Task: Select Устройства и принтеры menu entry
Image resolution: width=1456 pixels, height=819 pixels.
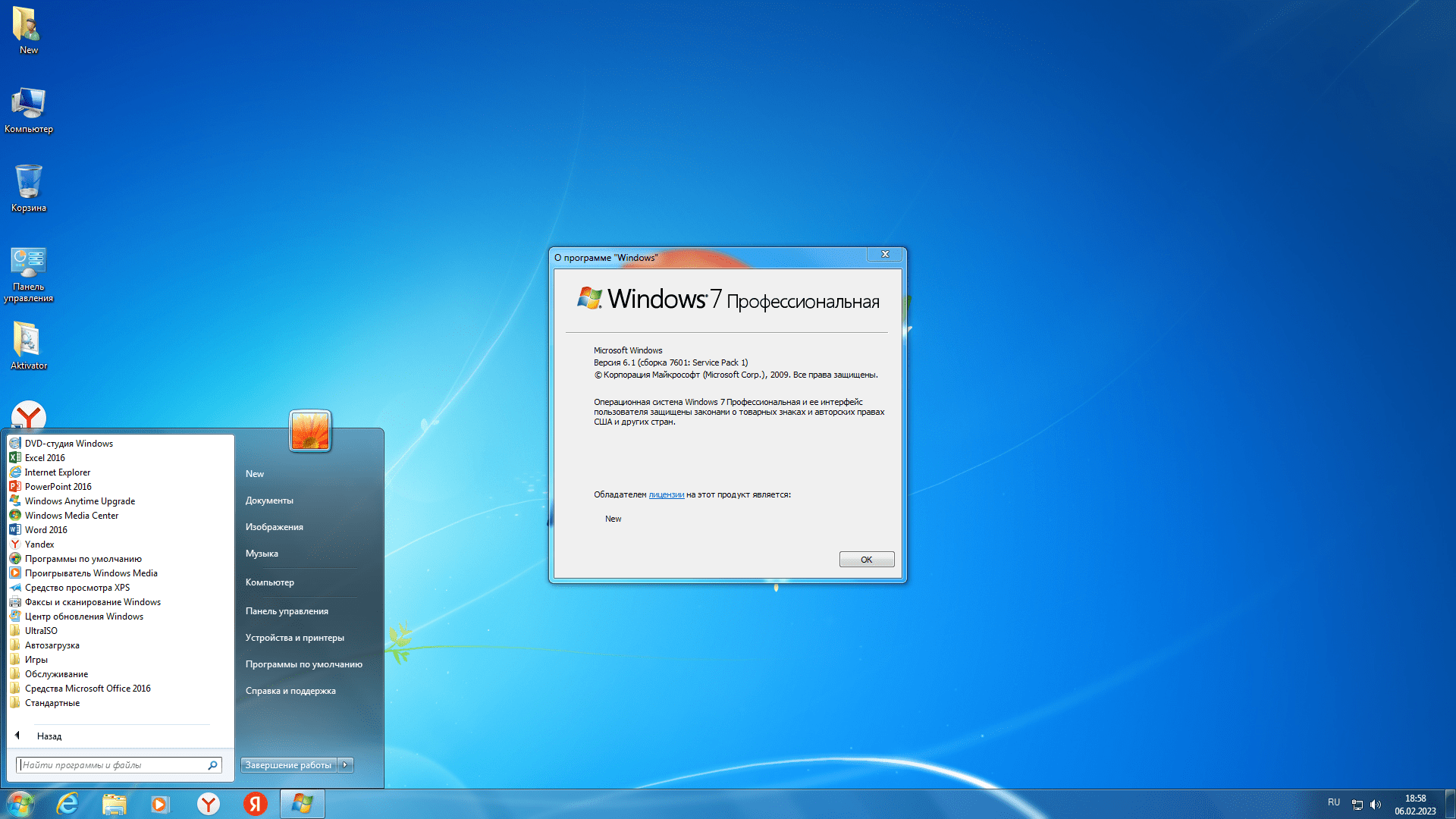Action: (294, 638)
